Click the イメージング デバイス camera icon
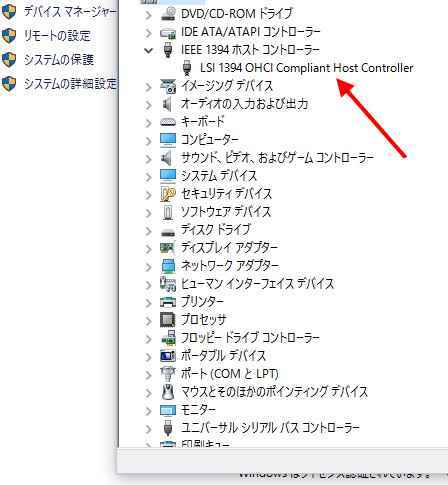448x485 pixels. [168, 86]
